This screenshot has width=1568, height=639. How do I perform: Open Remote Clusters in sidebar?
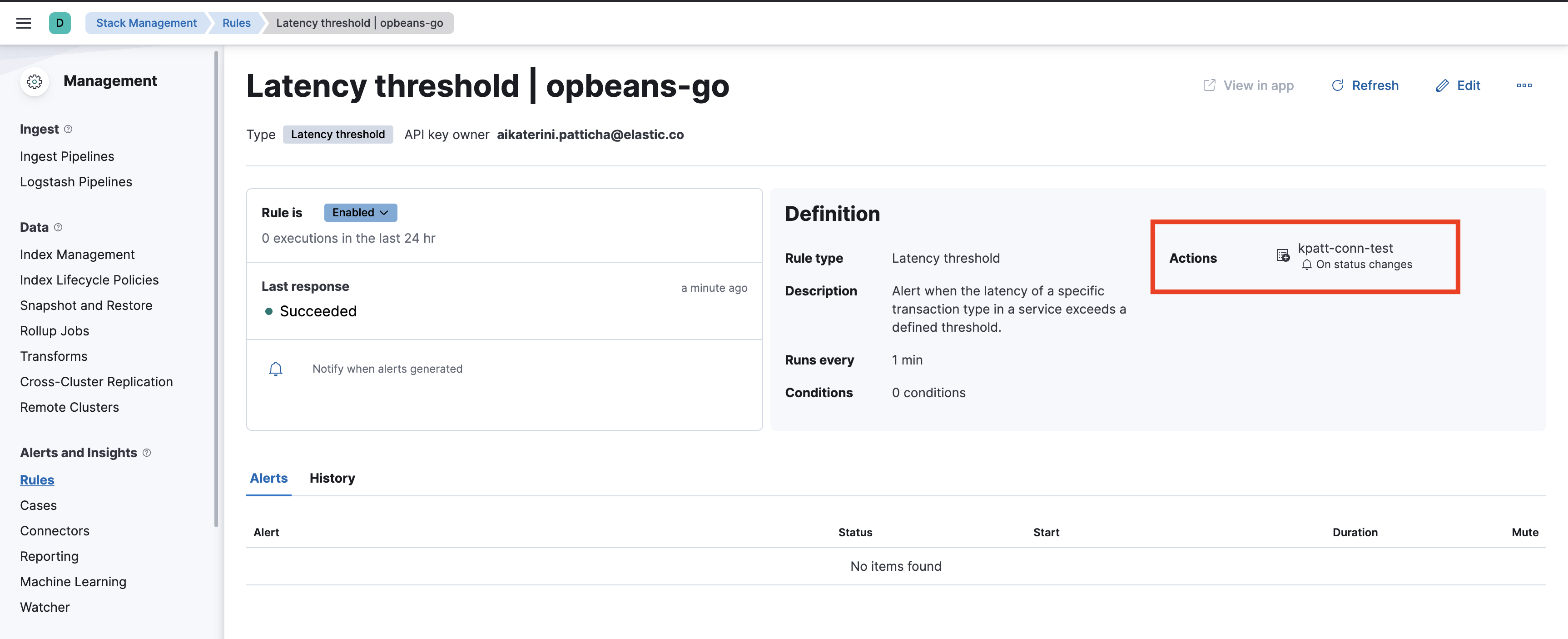(x=69, y=408)
